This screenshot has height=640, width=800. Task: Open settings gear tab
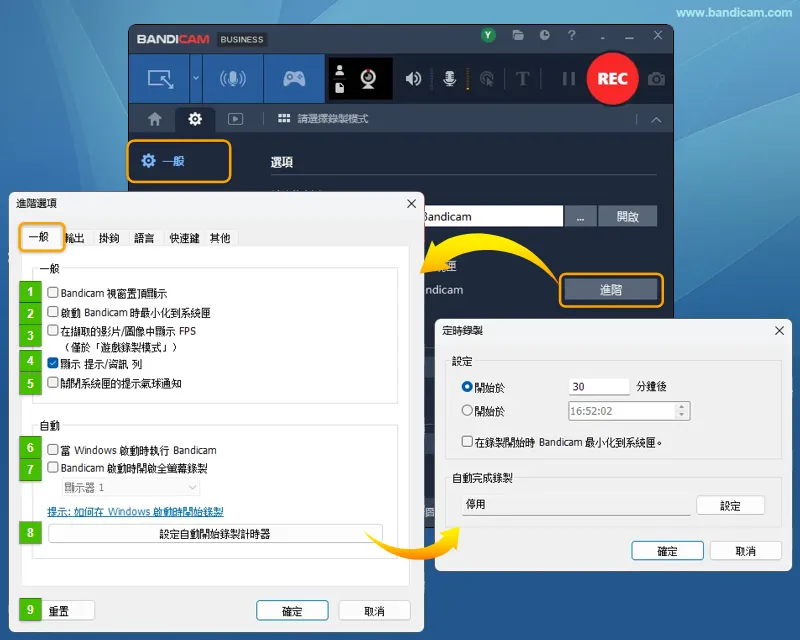point(195,119)
